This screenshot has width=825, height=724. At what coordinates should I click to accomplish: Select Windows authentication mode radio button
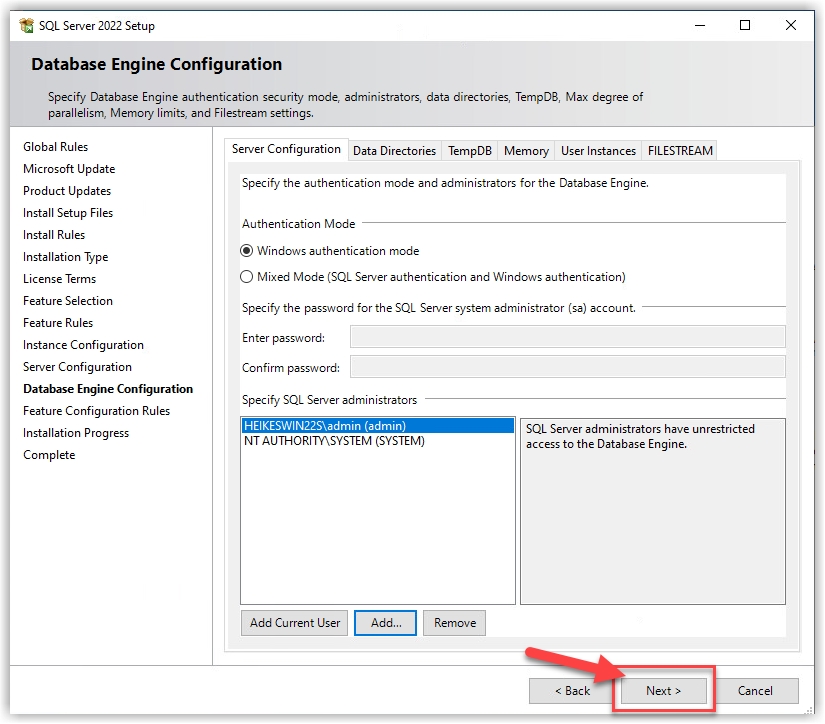(x=248, y=251)
